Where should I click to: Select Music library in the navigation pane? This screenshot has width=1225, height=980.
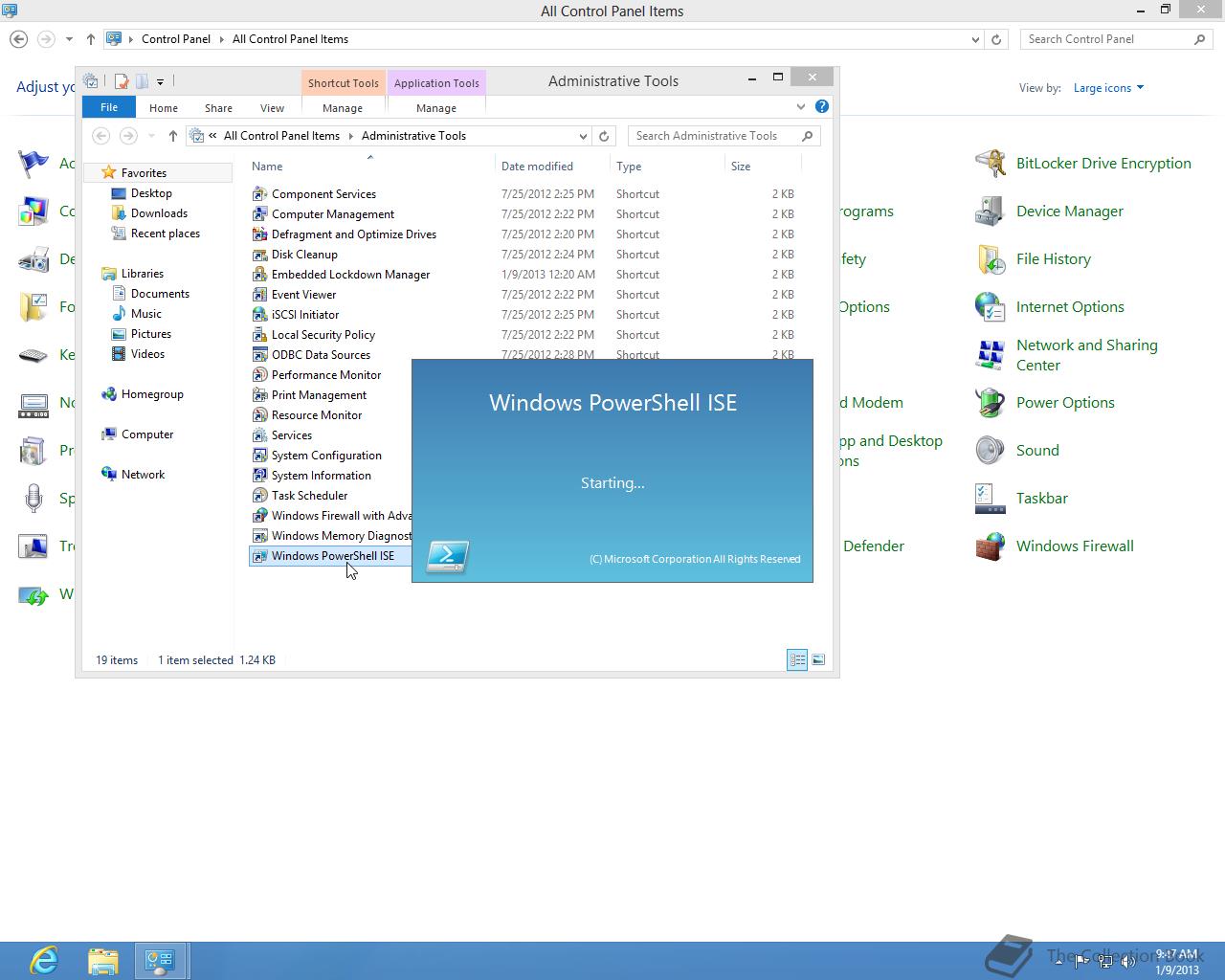(x=145, y=314)
